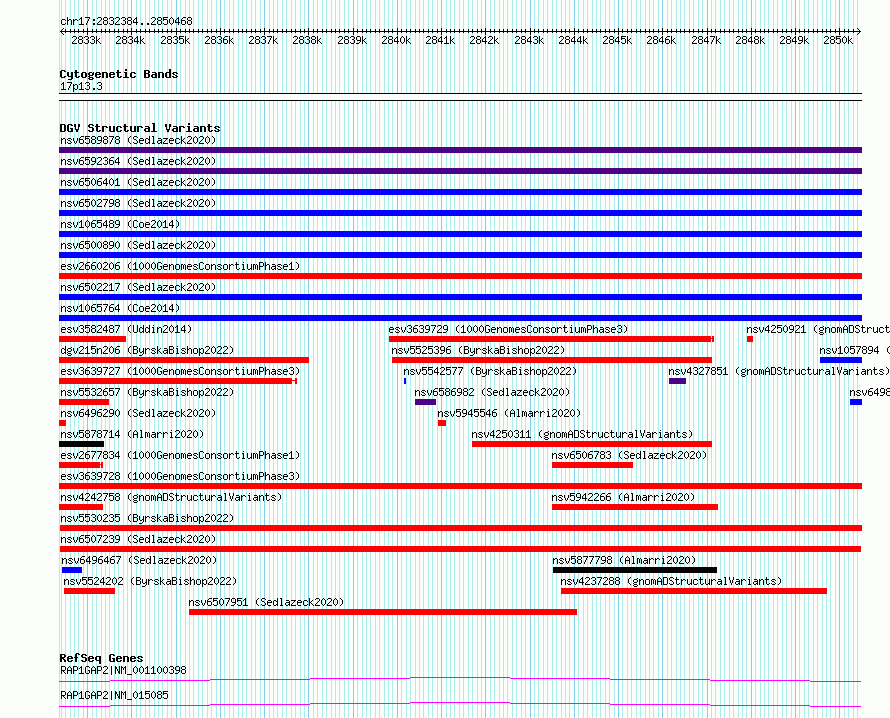Open nsv5524202 (ByrskaBishop2022) variant
This screenshot has width=890, height=718.
(150, 581)
